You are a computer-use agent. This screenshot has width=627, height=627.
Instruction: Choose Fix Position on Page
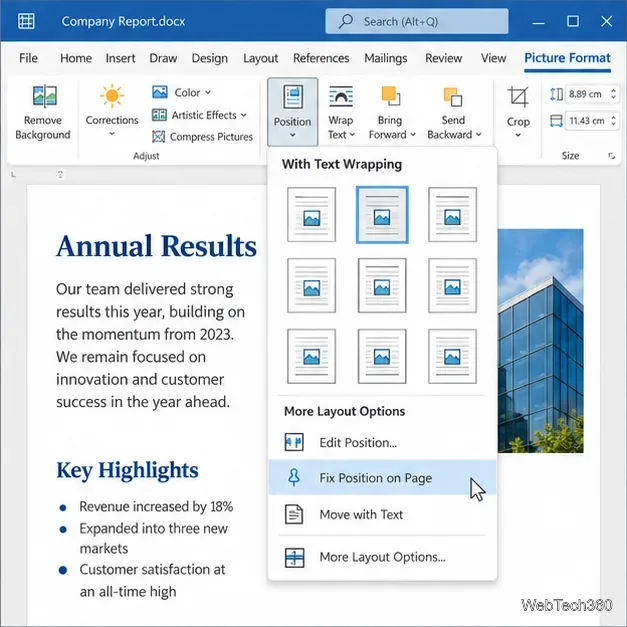click(382, 477)
